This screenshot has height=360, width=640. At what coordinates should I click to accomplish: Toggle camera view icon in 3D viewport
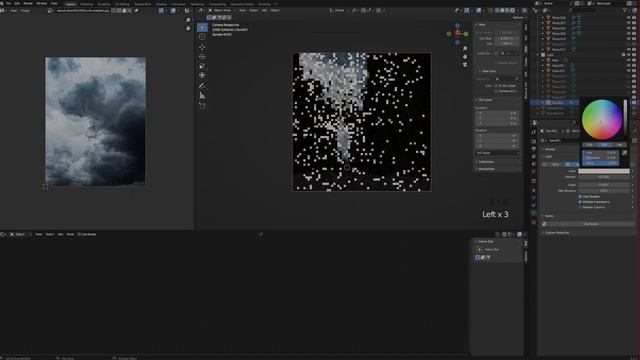465,64
